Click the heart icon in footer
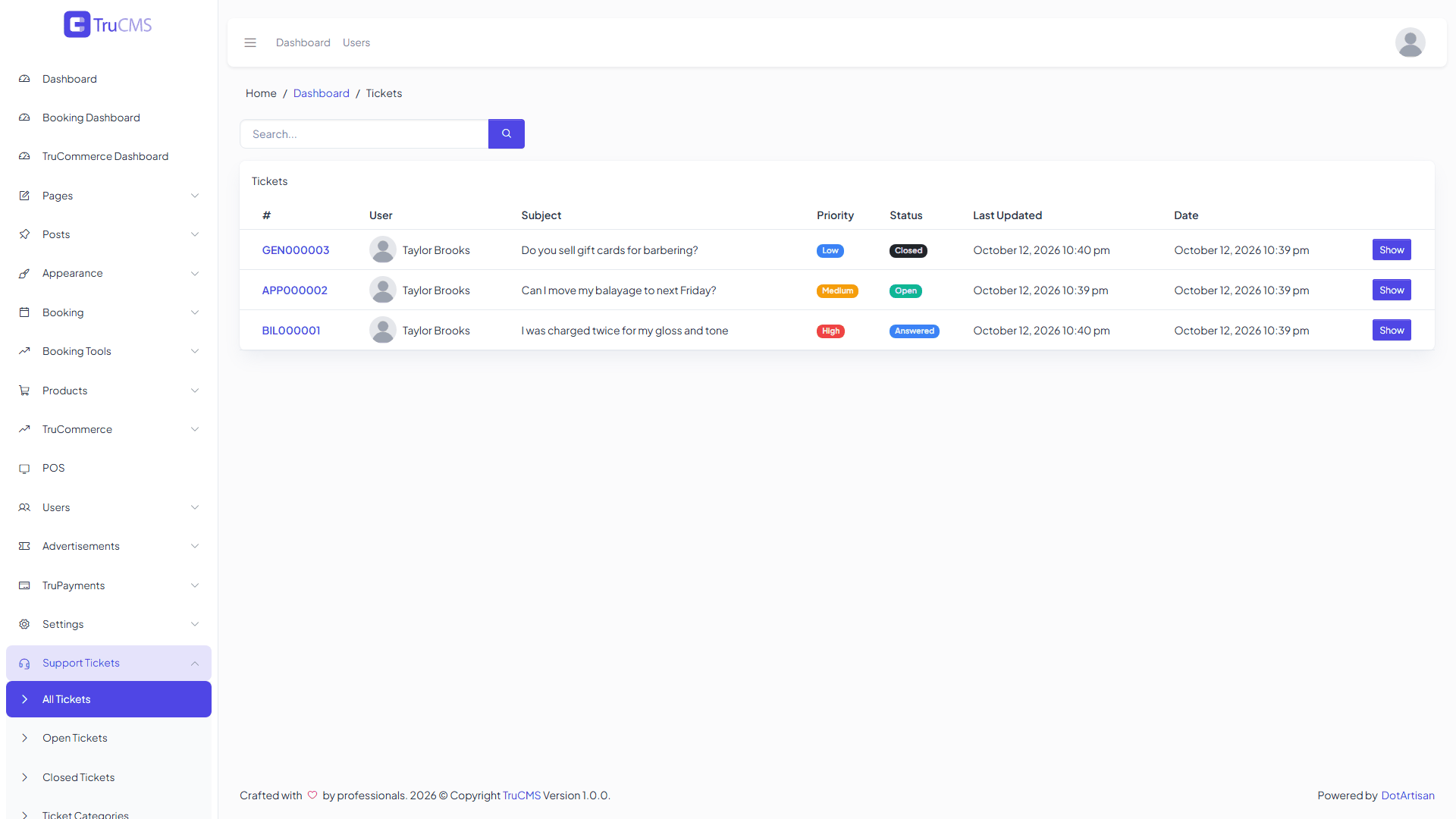The height and width of the screenshot is (819, 1456). click(312, 795)
